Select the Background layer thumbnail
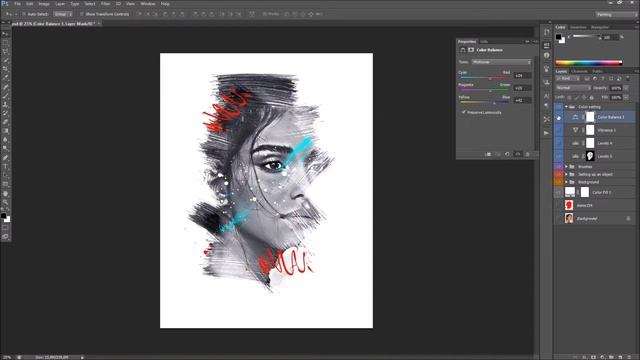640x360 pixels. click(x=569, y=218)
